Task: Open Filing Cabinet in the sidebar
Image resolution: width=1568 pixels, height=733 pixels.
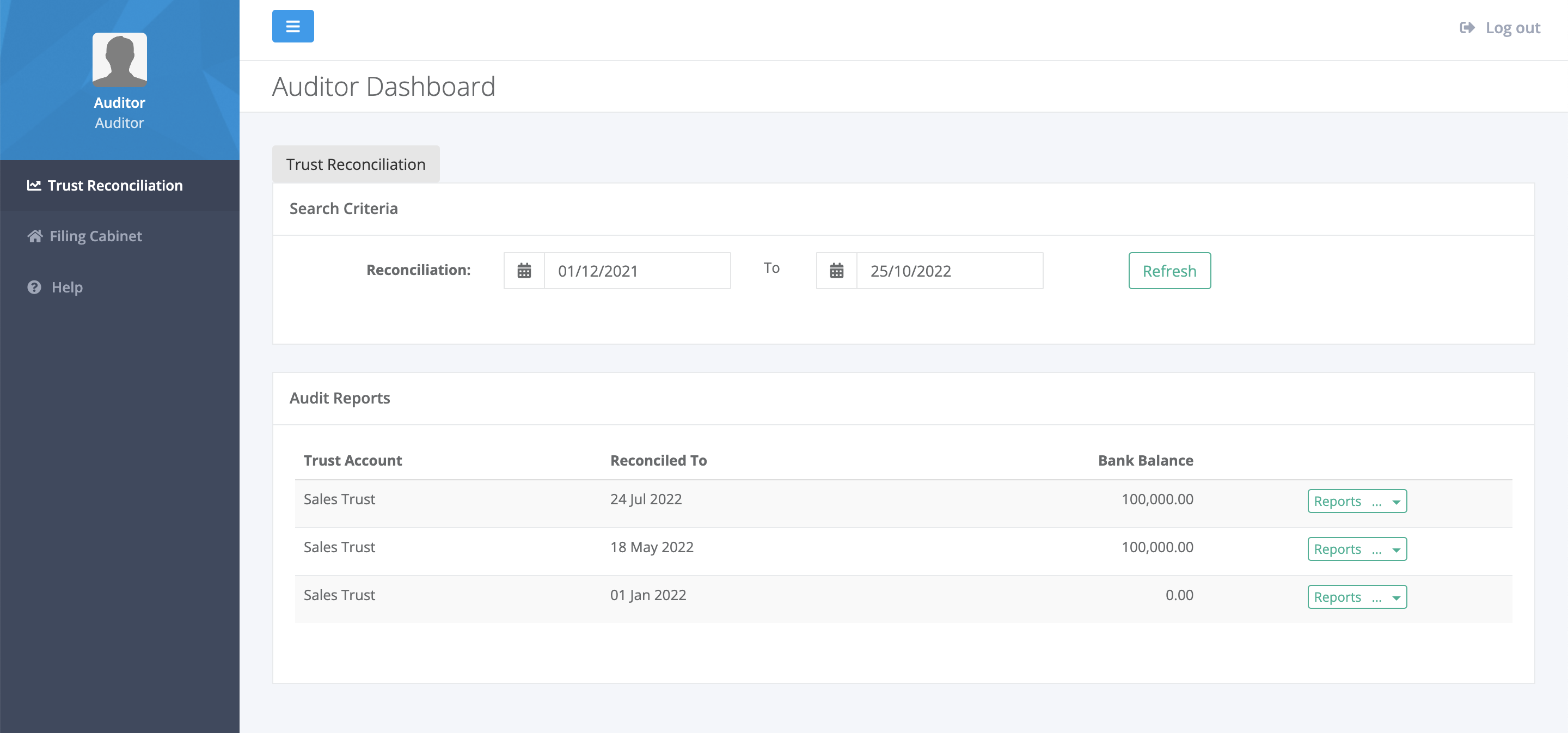Action: [96, 236]
